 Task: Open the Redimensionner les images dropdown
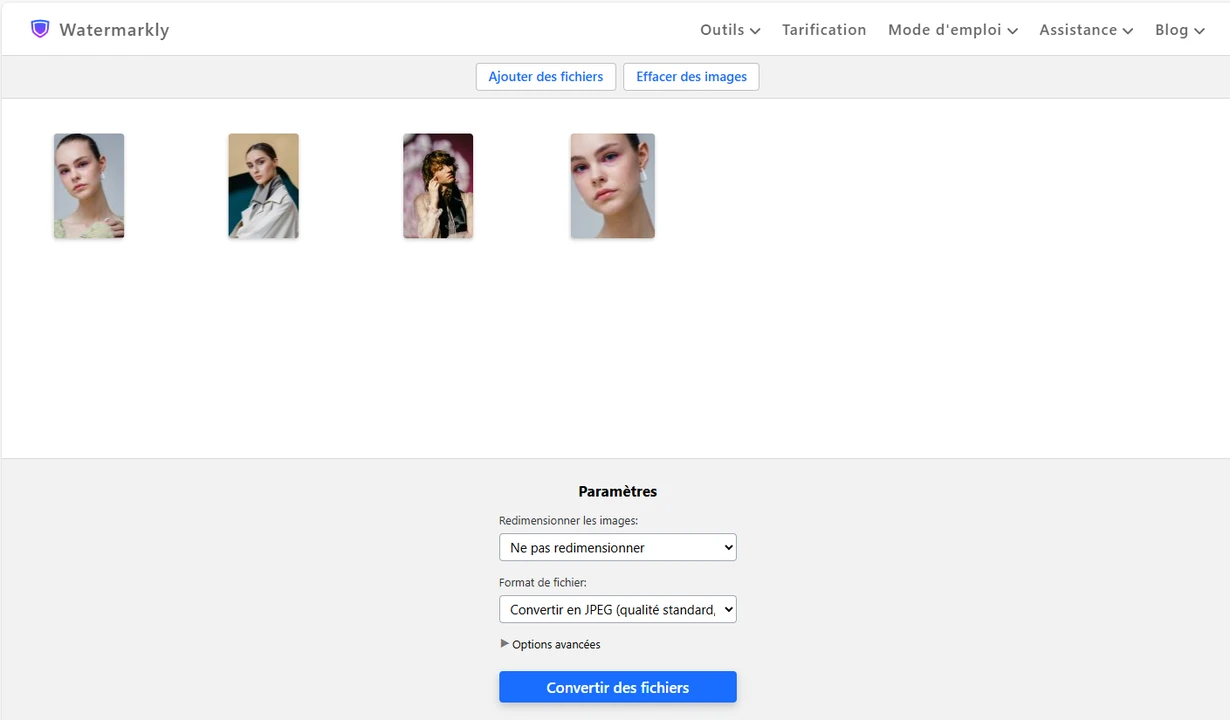click(617, 547)
